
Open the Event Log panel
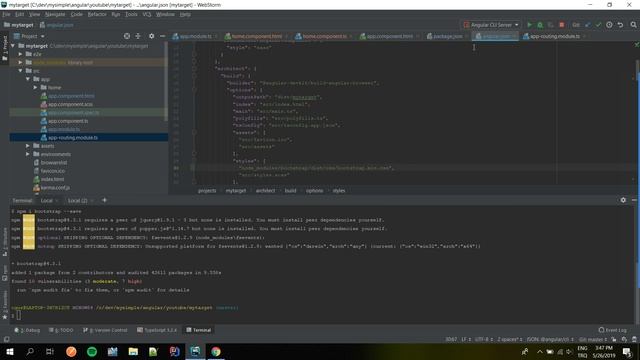(x=612, y=330)
